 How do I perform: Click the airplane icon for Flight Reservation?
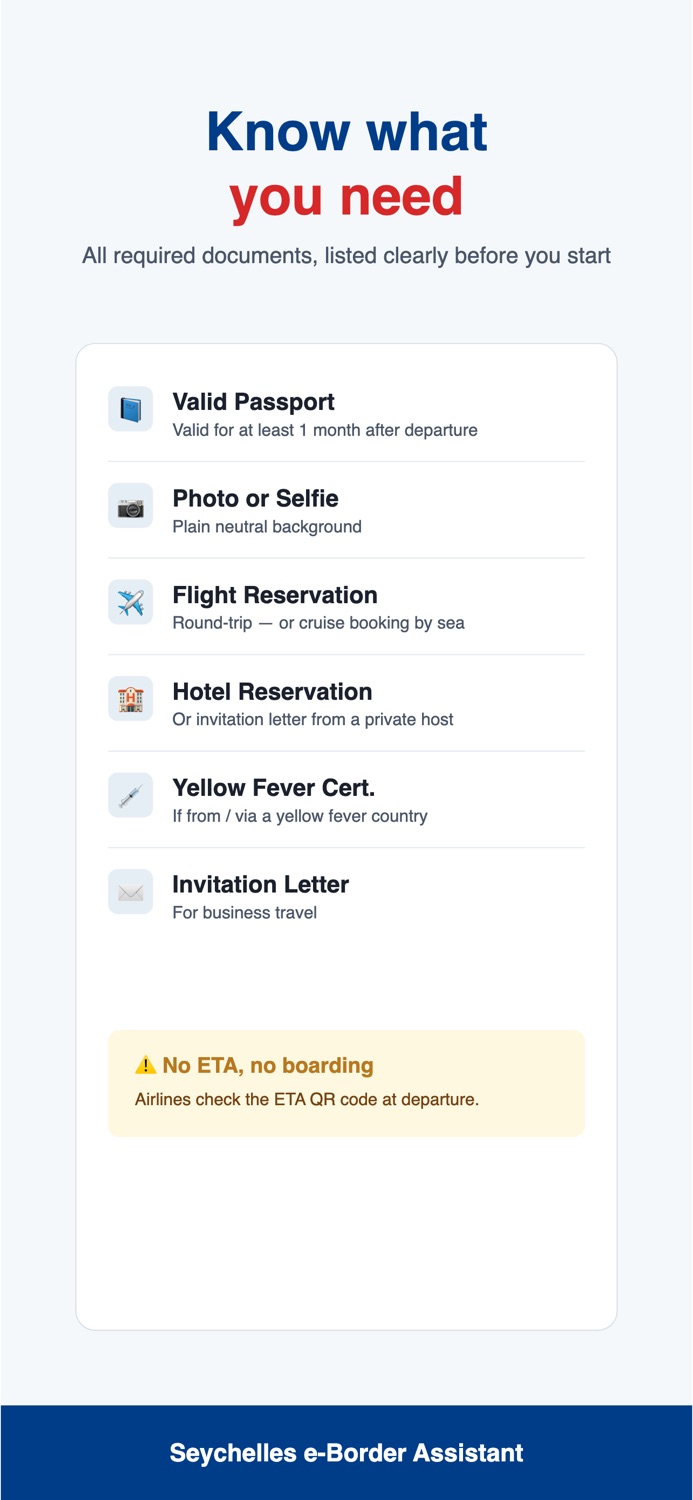[130, 602]
